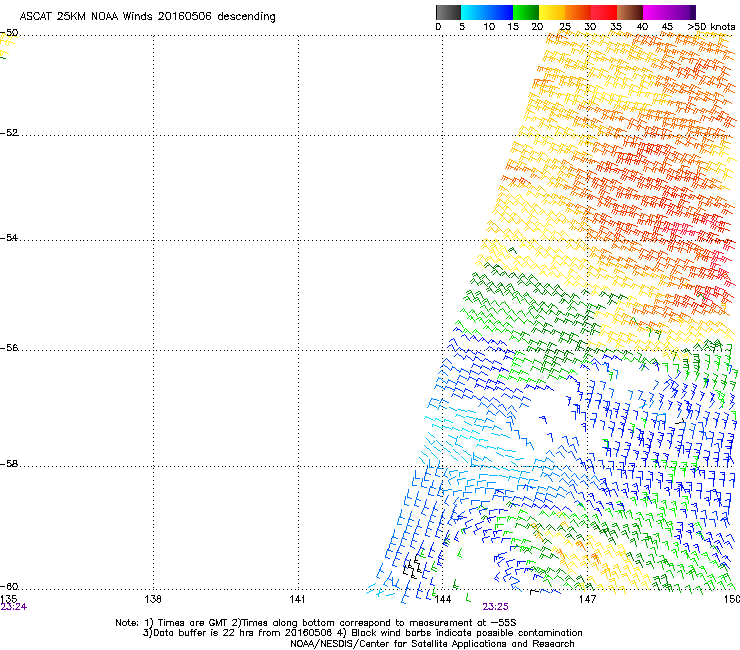Click the -60 latitude axis label

9,586
